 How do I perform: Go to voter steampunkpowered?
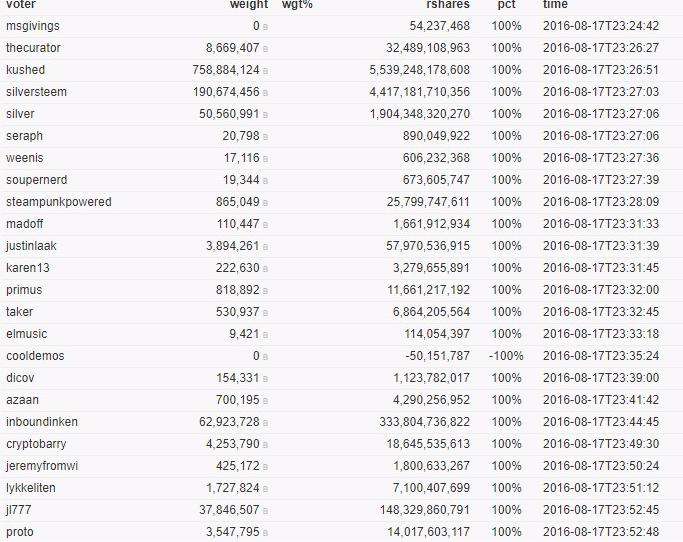pos(58,202)
